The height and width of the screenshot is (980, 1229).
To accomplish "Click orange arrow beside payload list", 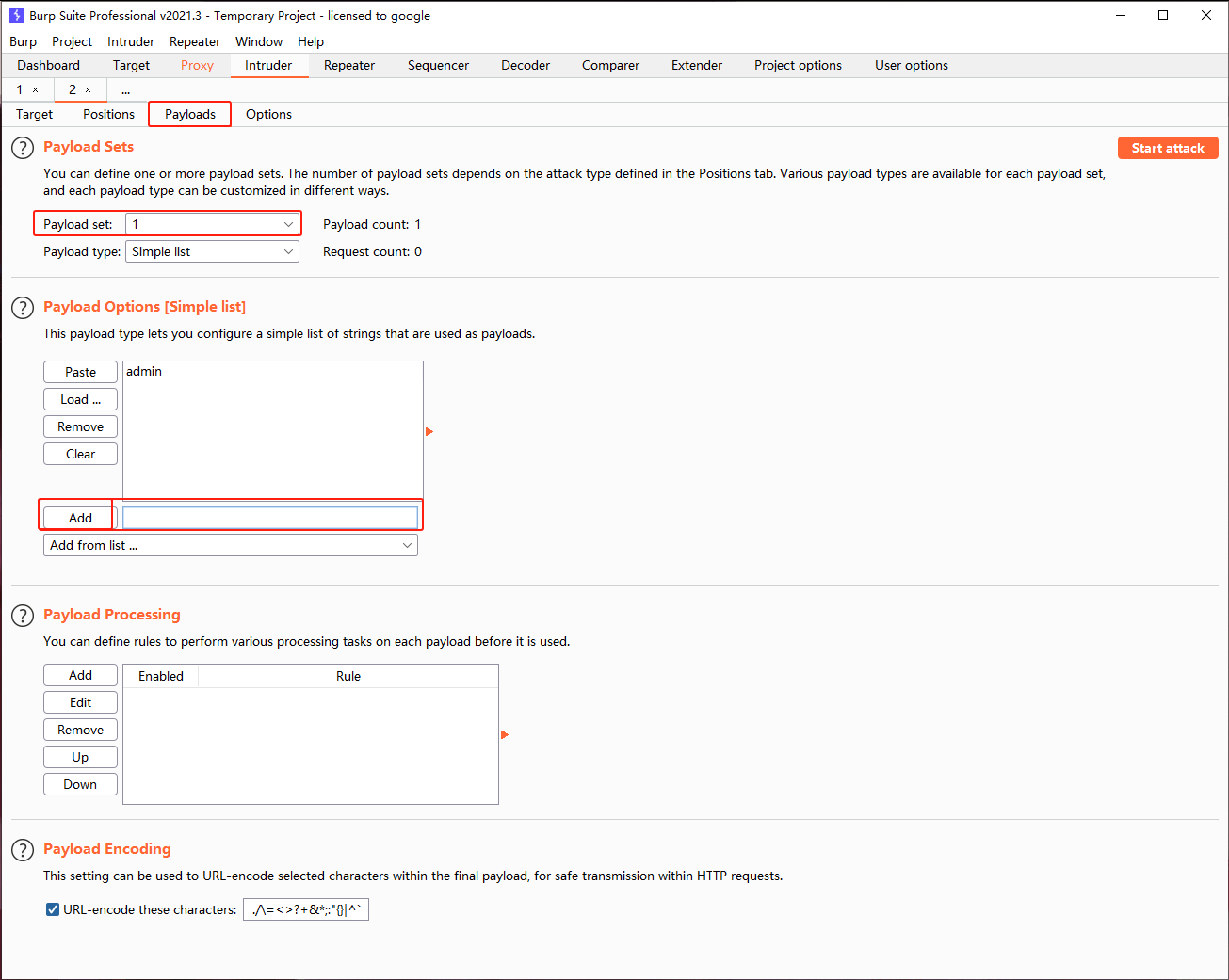I will coord(429,432).
